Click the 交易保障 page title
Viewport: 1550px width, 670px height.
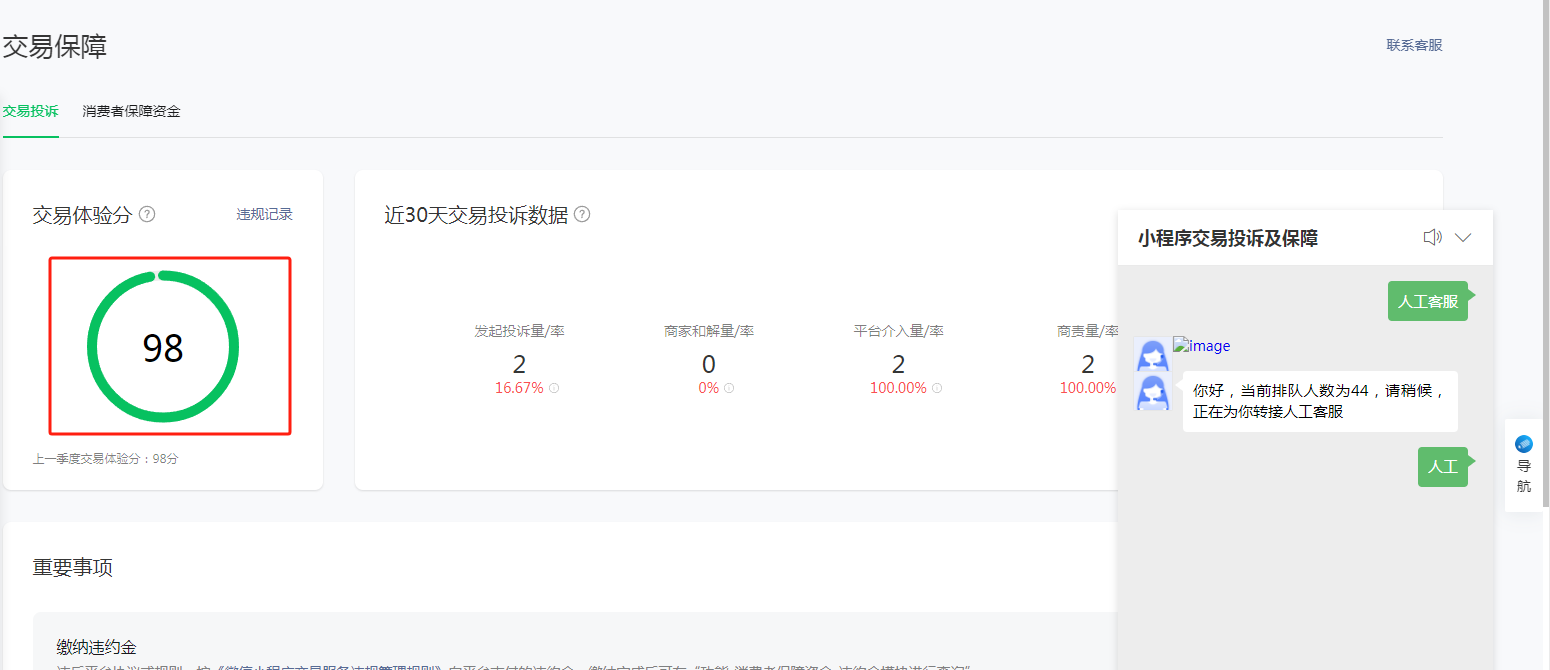(x=55, y=46)
